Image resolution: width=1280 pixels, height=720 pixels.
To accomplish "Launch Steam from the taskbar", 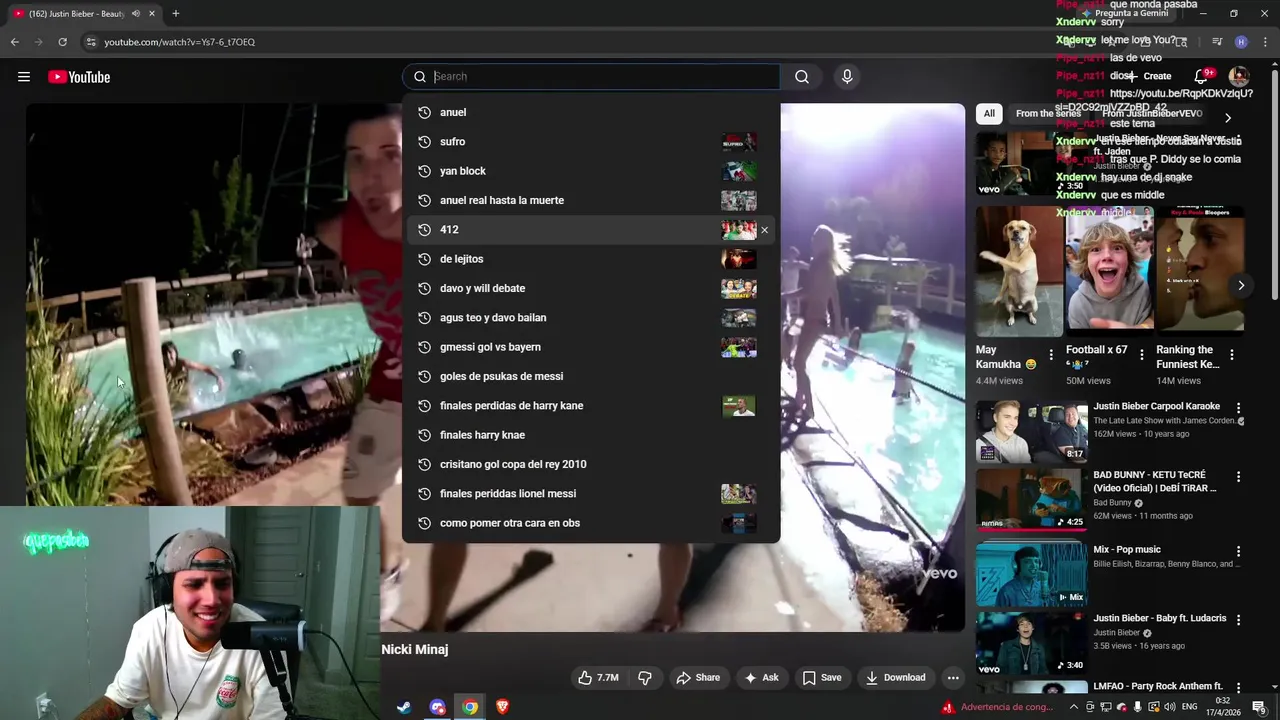I will point(404,707).
